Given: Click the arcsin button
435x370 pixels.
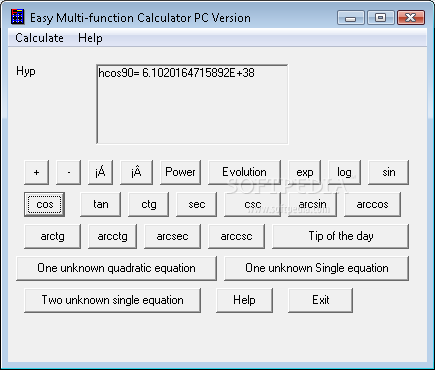Looking at the screenshot, I should click(312, 204).
